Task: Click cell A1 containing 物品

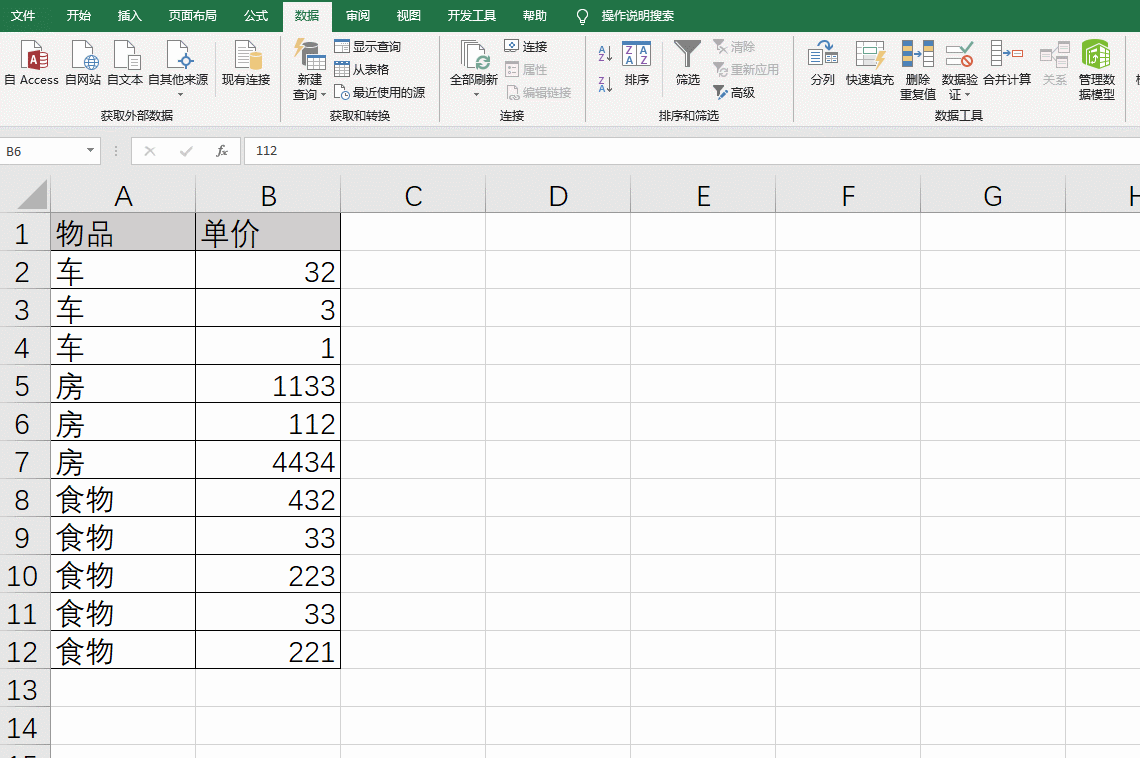Action: (x=123, y=233)
